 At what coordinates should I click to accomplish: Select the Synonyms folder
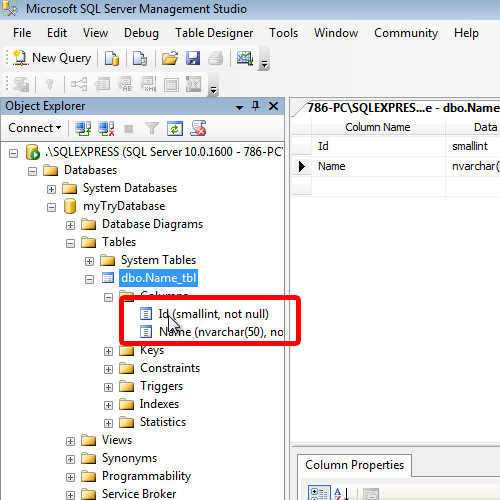129,458
